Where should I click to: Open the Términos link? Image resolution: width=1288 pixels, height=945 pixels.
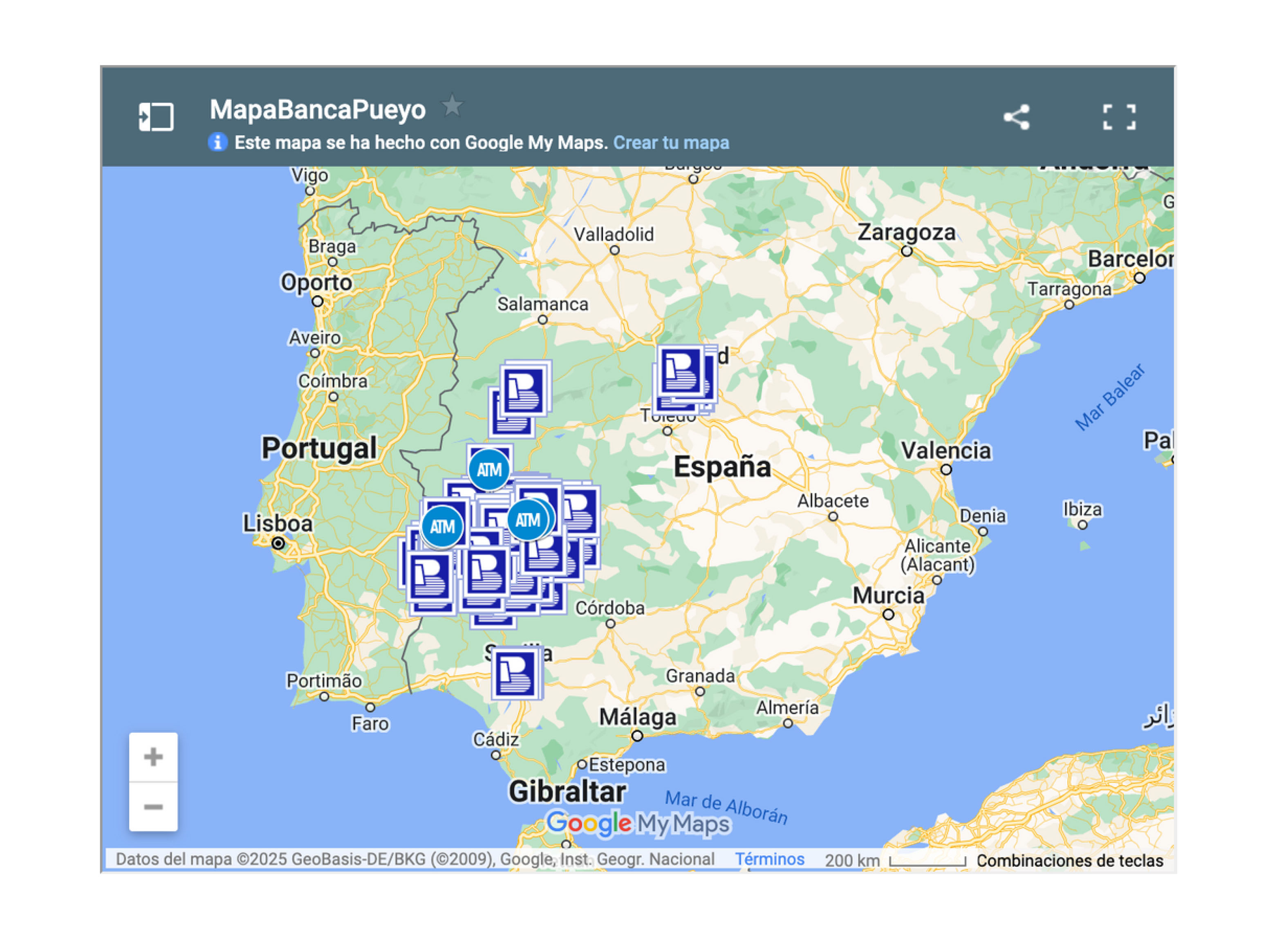(769, 859)
